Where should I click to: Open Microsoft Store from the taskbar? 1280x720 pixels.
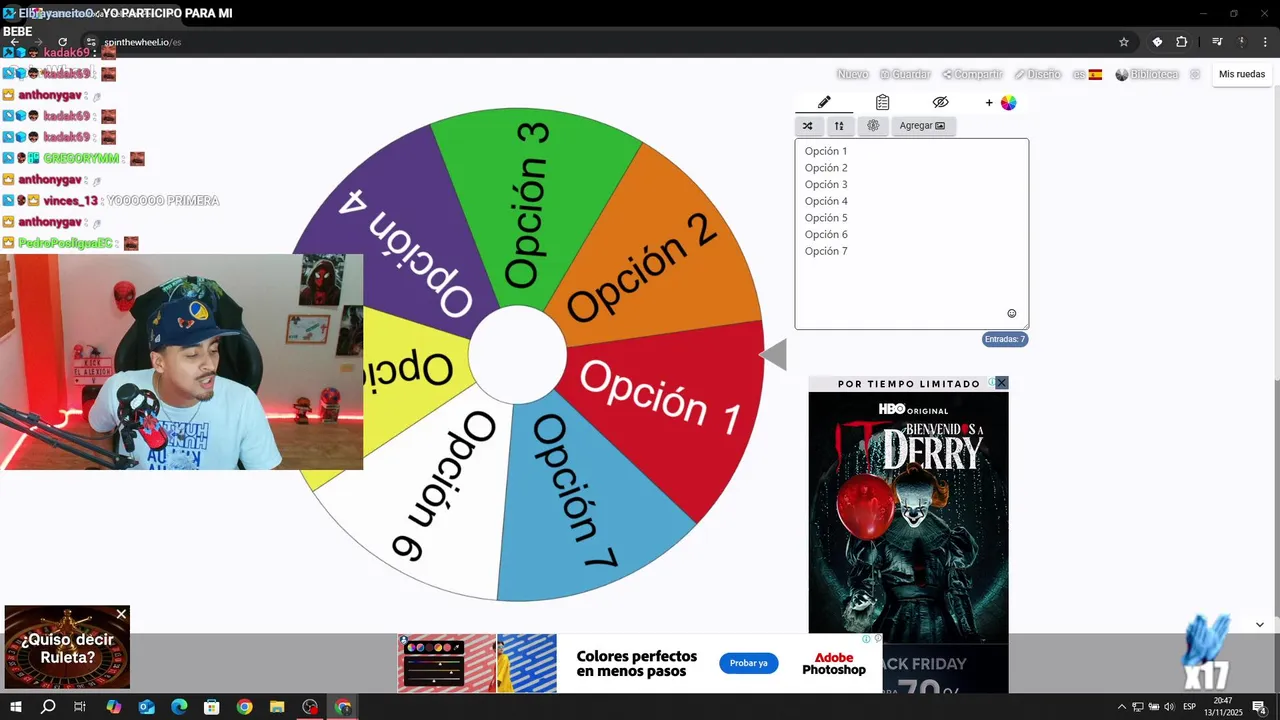(x=212, y=707)
